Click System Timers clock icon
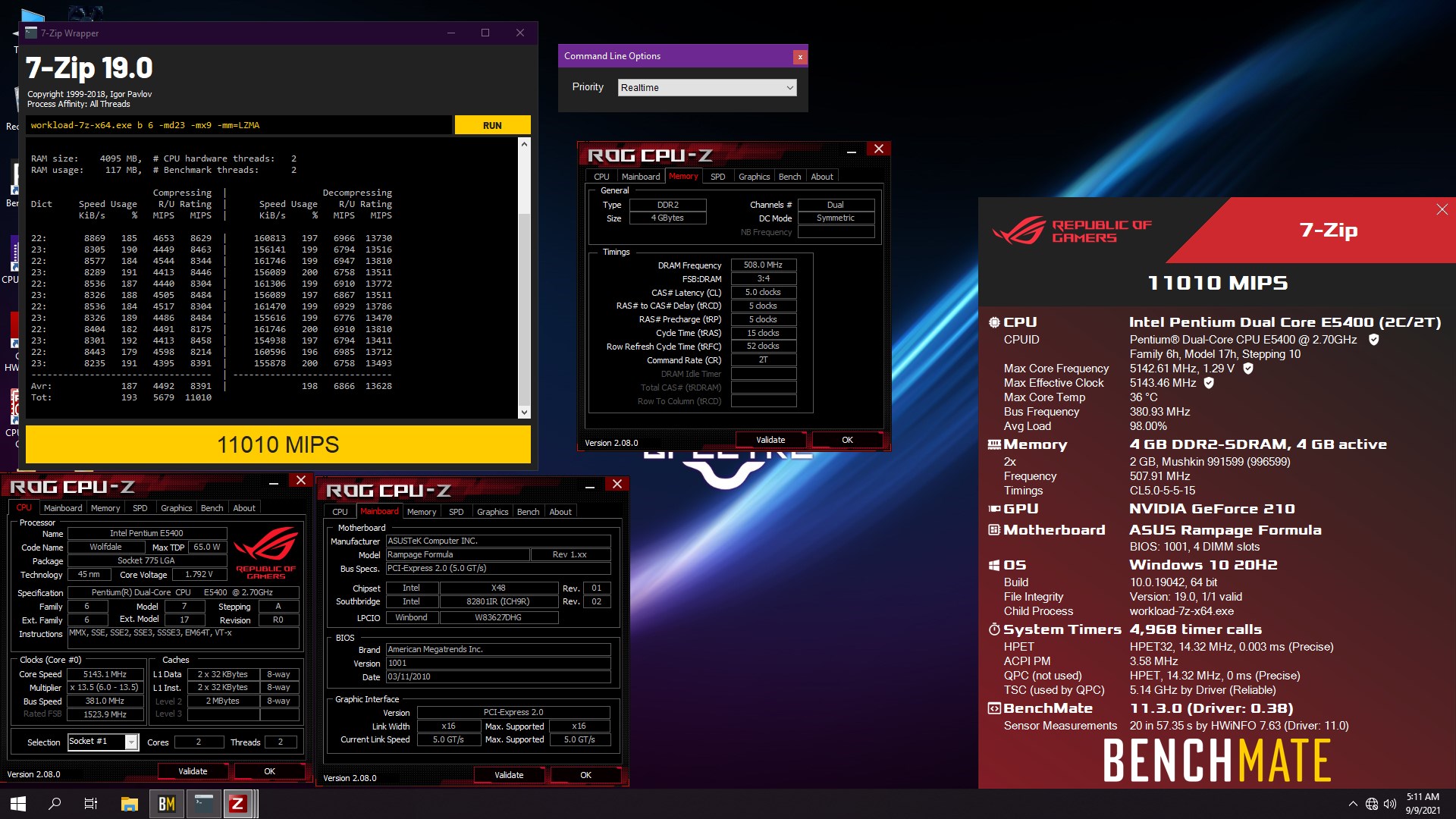The image size is (1456, 819). 994,629
